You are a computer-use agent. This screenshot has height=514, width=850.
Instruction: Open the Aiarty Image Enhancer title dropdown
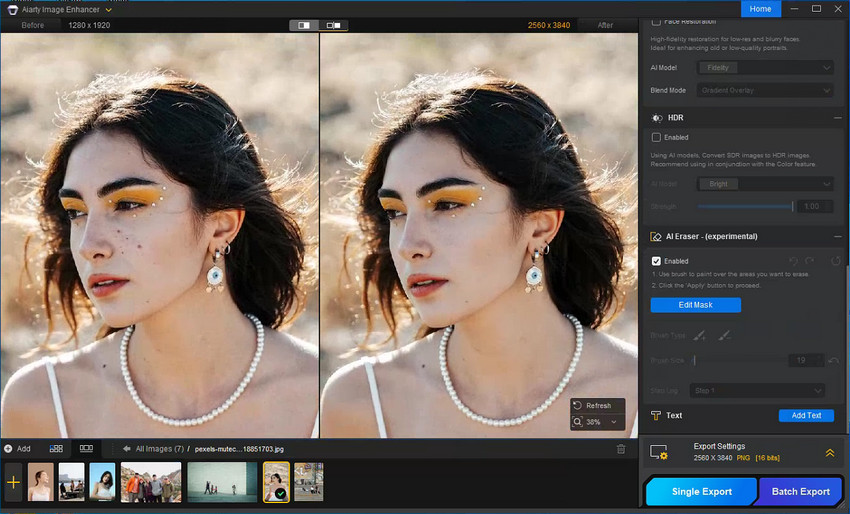(108, 10)
